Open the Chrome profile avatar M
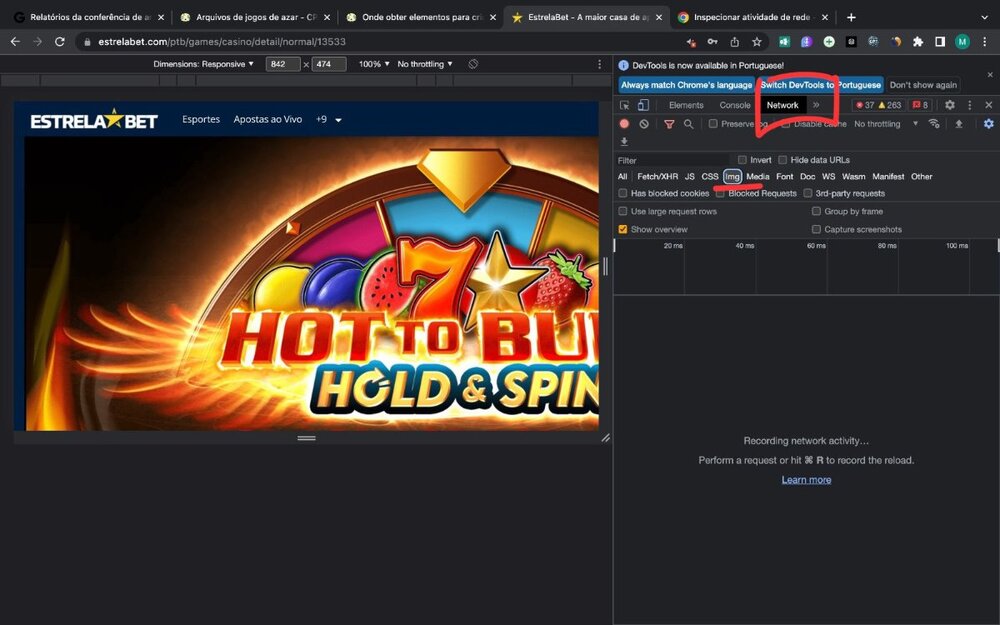 962,42
